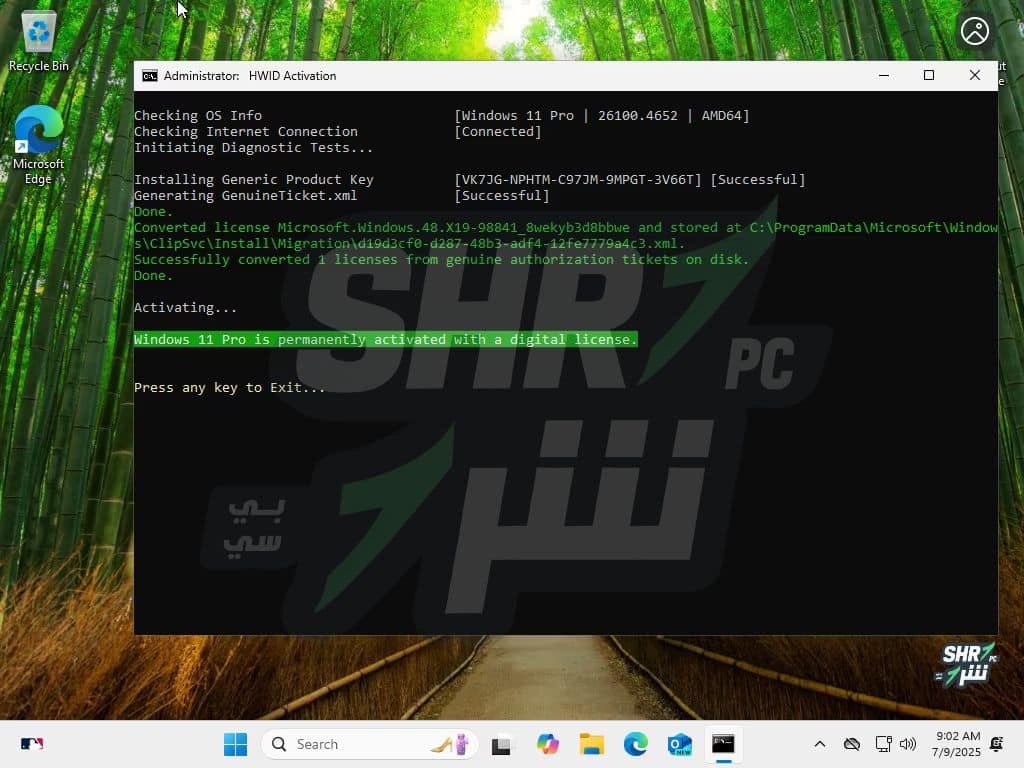
Task: Click the cmd icon in HWID Activation title bar
Action: click(x=150, y=76)
